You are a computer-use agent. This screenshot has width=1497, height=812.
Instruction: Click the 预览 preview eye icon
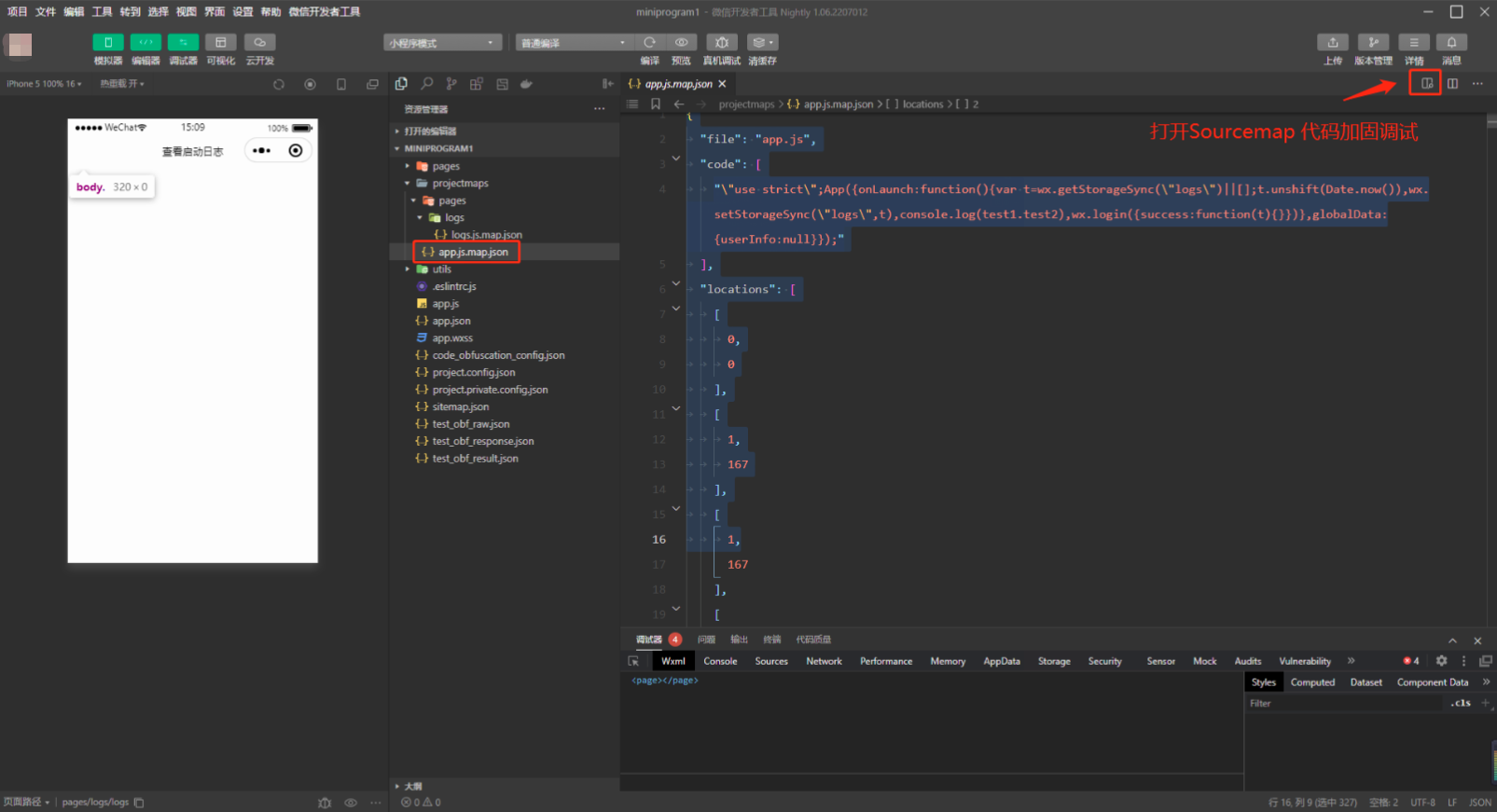click(x=682, y=43)
